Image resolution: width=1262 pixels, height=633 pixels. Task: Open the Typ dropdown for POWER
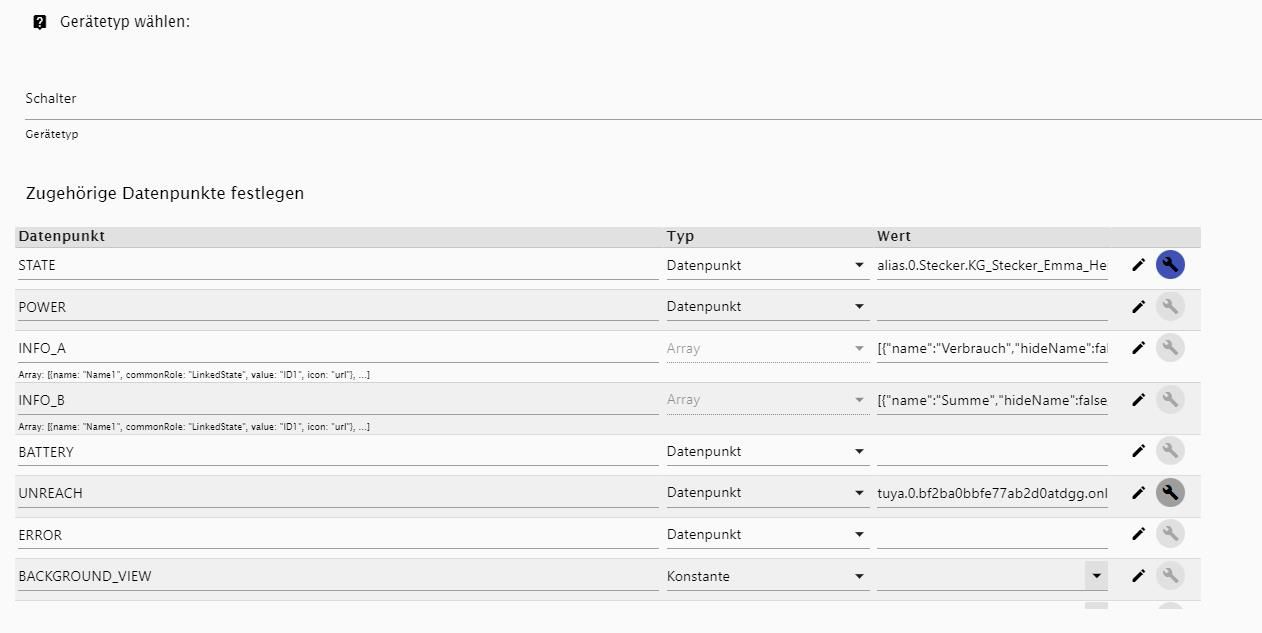(767, 307)
